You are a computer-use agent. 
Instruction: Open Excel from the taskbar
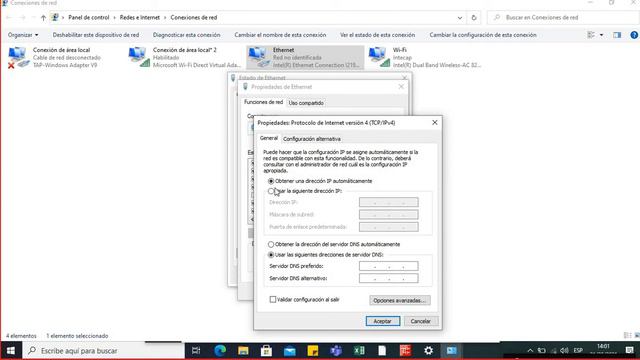[x=359, y=351]
